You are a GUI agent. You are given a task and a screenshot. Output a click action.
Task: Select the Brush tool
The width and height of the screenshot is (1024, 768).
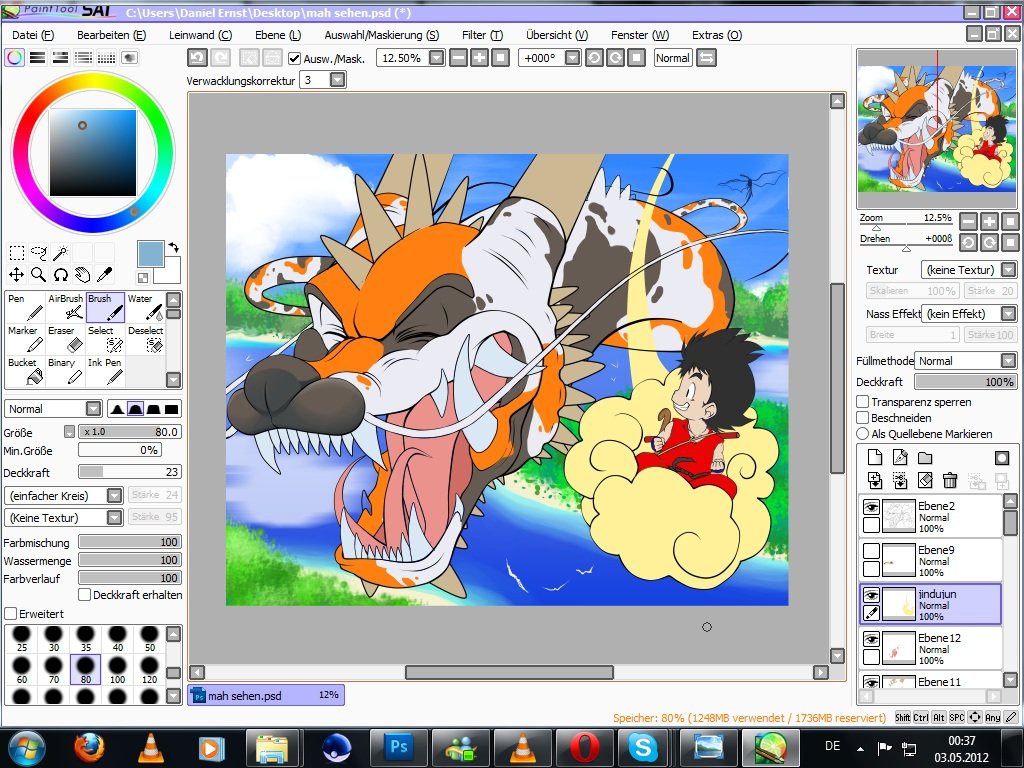pyautogui.click(x=106, y=307)
